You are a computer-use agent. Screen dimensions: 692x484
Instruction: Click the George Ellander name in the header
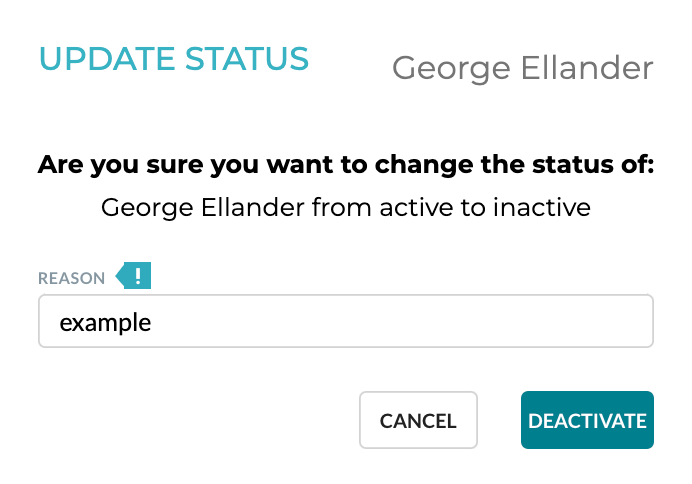point(523,68)
